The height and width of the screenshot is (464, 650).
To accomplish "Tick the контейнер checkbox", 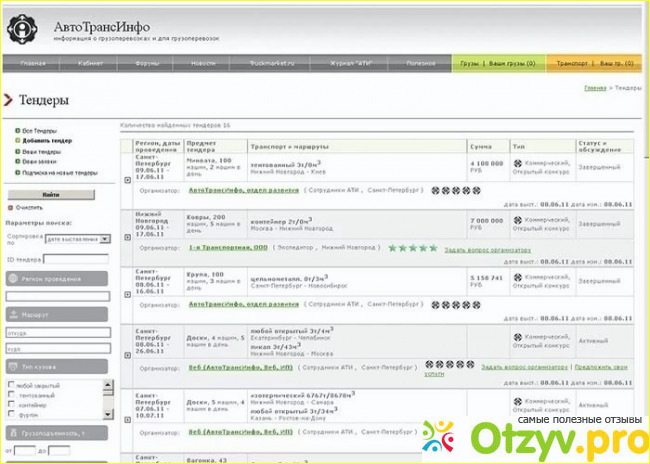I will pos(9,405).
